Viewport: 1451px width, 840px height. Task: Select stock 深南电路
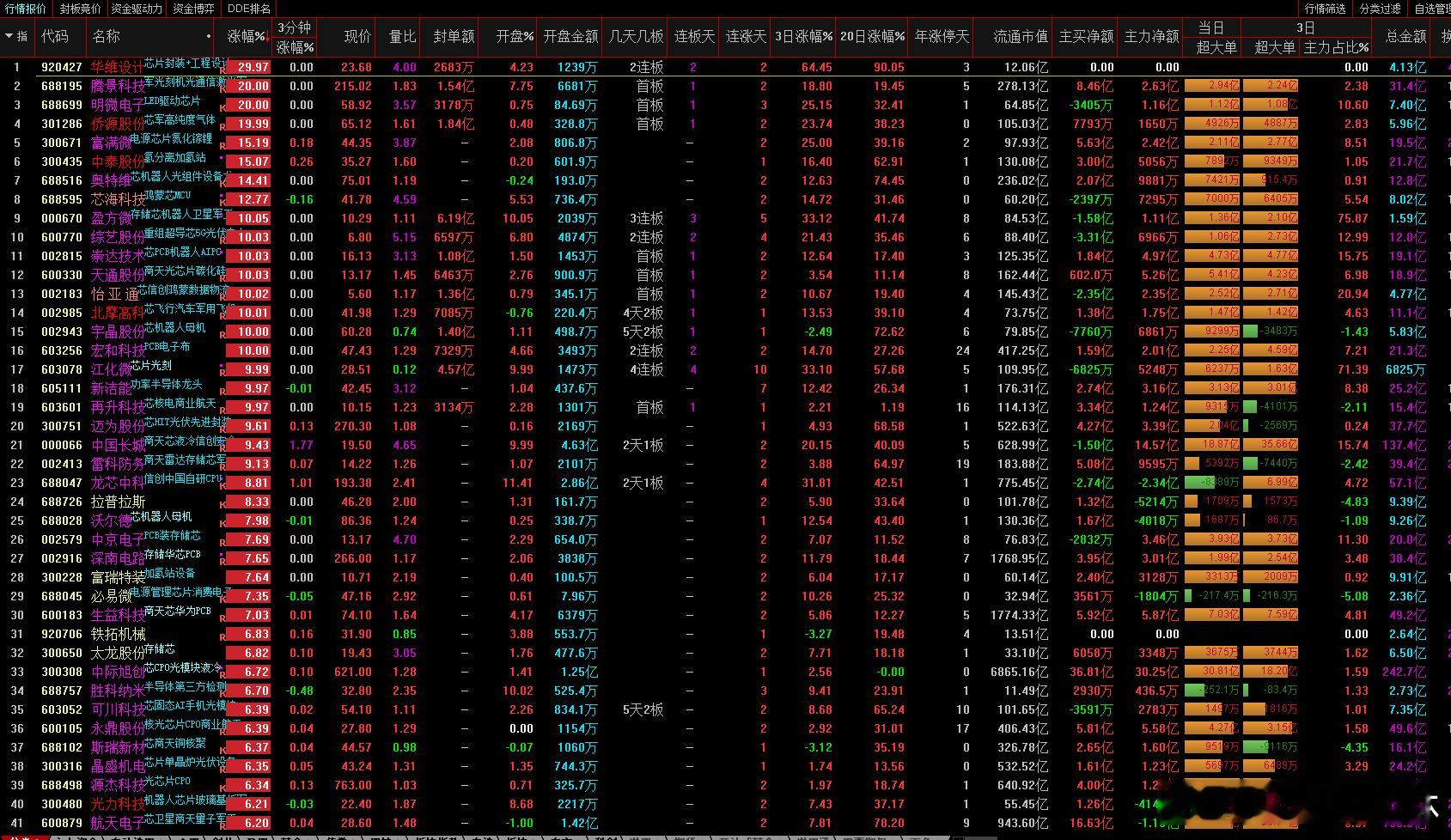pos(118,558)
